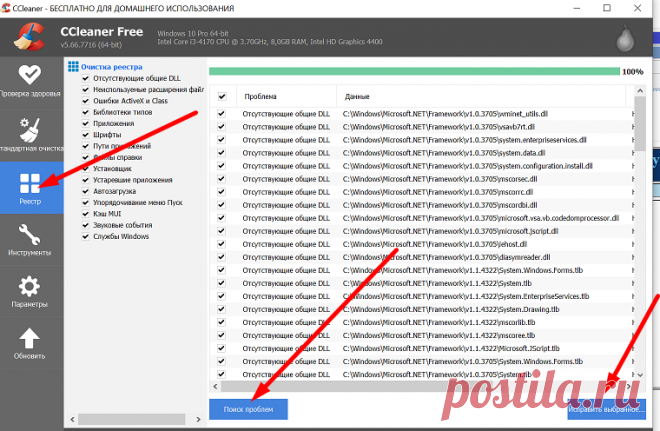The width and height of the screenshot is (660, 431).
Task: Open the standard cleaning broom icon
Action: point(29,130)
